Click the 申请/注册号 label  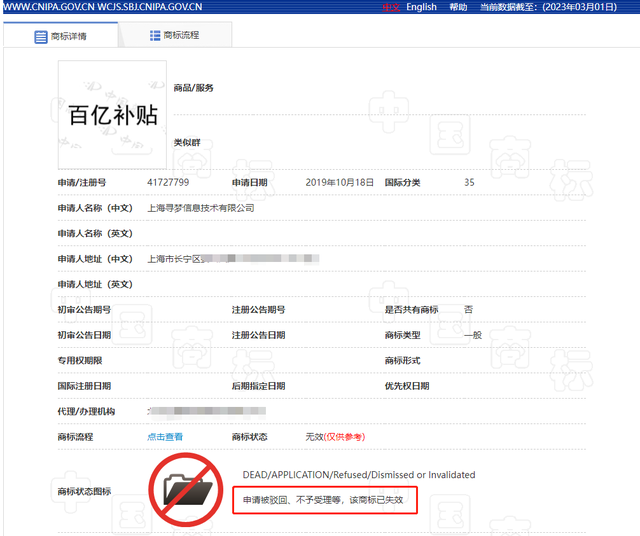(82, 182)
